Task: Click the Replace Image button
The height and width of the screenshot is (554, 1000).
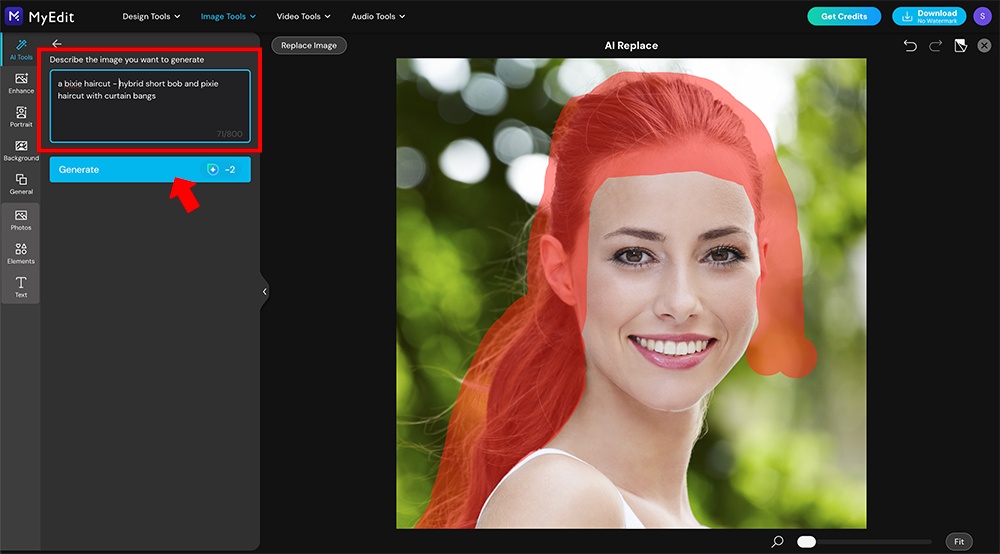Action: [309, 46]
